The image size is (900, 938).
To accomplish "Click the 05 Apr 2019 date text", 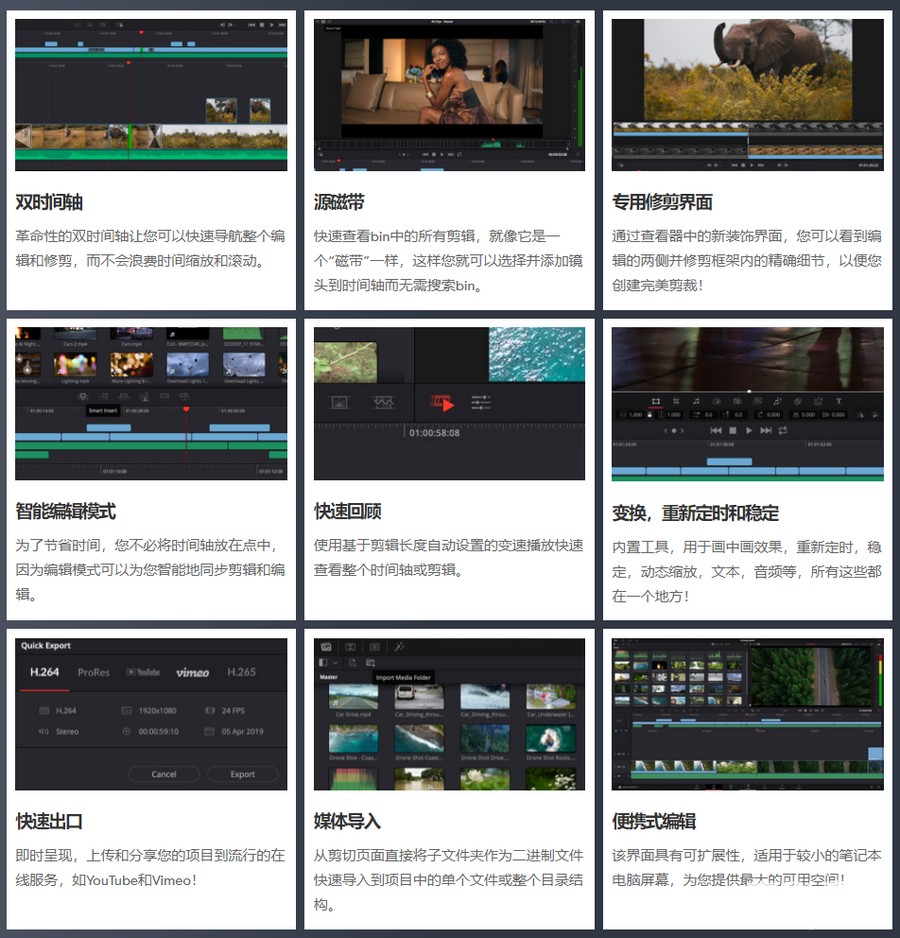I will 242,732.
